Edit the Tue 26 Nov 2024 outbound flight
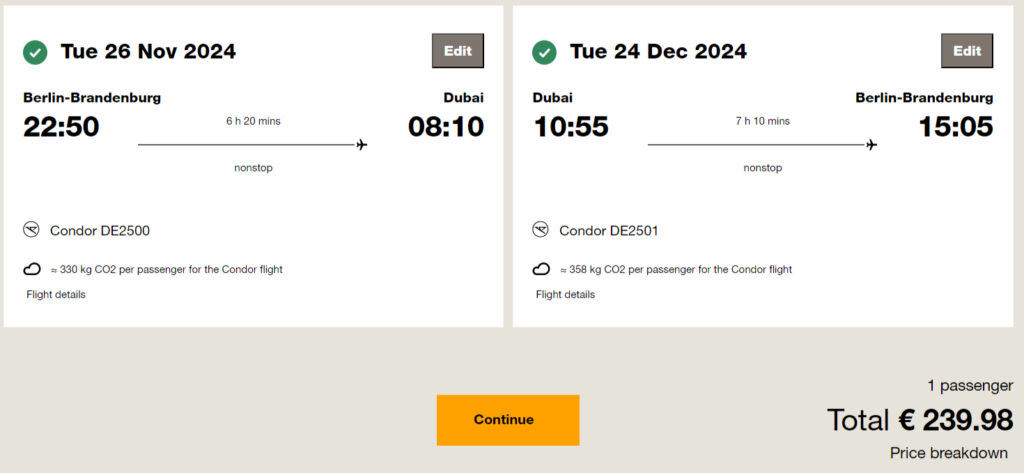 458,51
